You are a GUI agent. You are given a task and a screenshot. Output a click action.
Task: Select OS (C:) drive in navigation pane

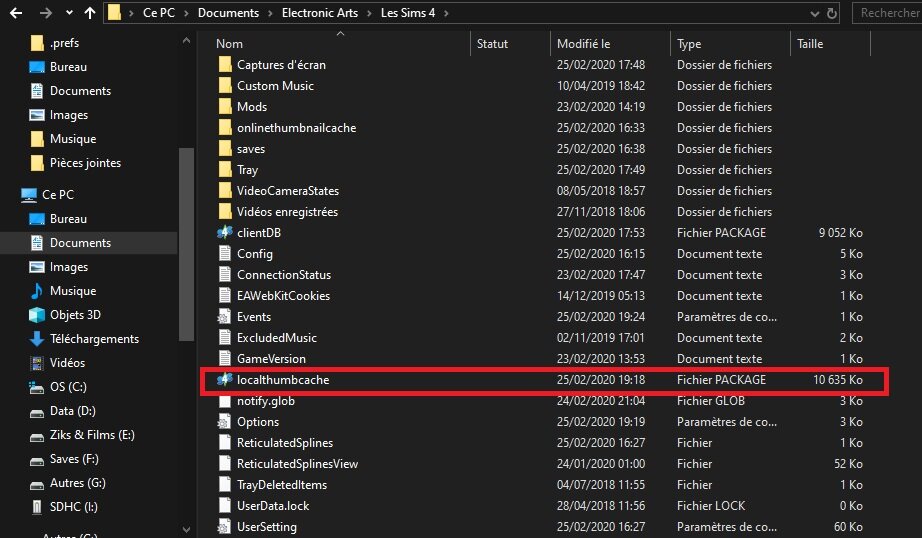[68, 387]
